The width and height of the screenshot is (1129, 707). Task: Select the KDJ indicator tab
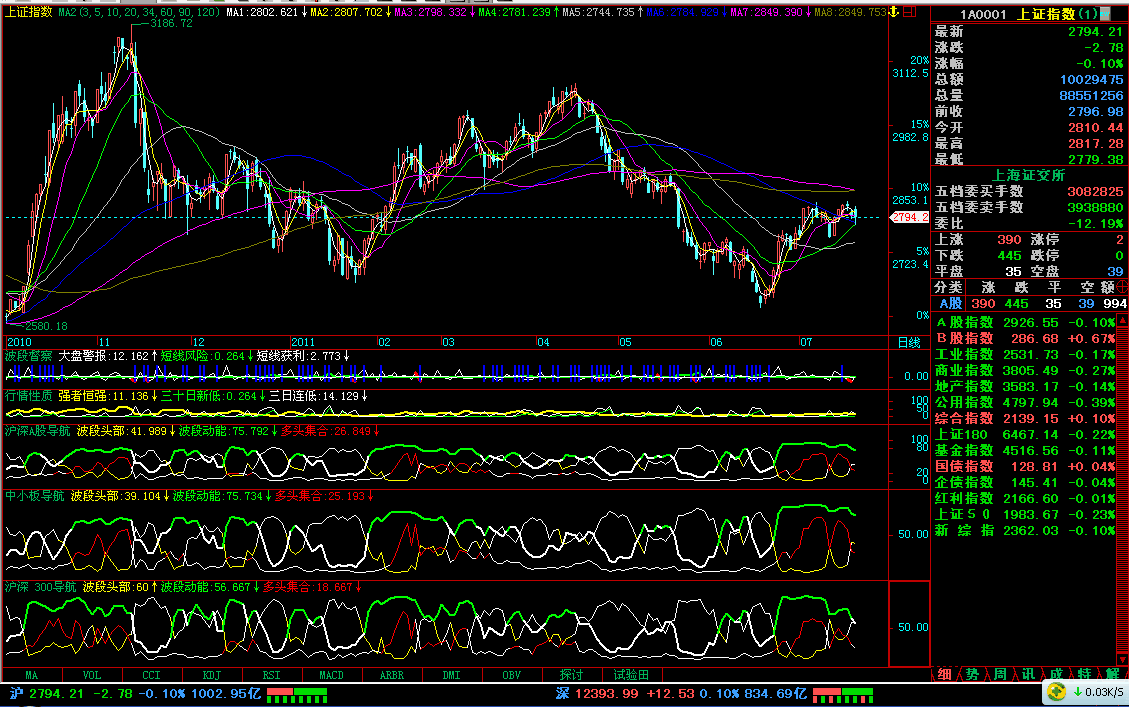tap(212, 675)
